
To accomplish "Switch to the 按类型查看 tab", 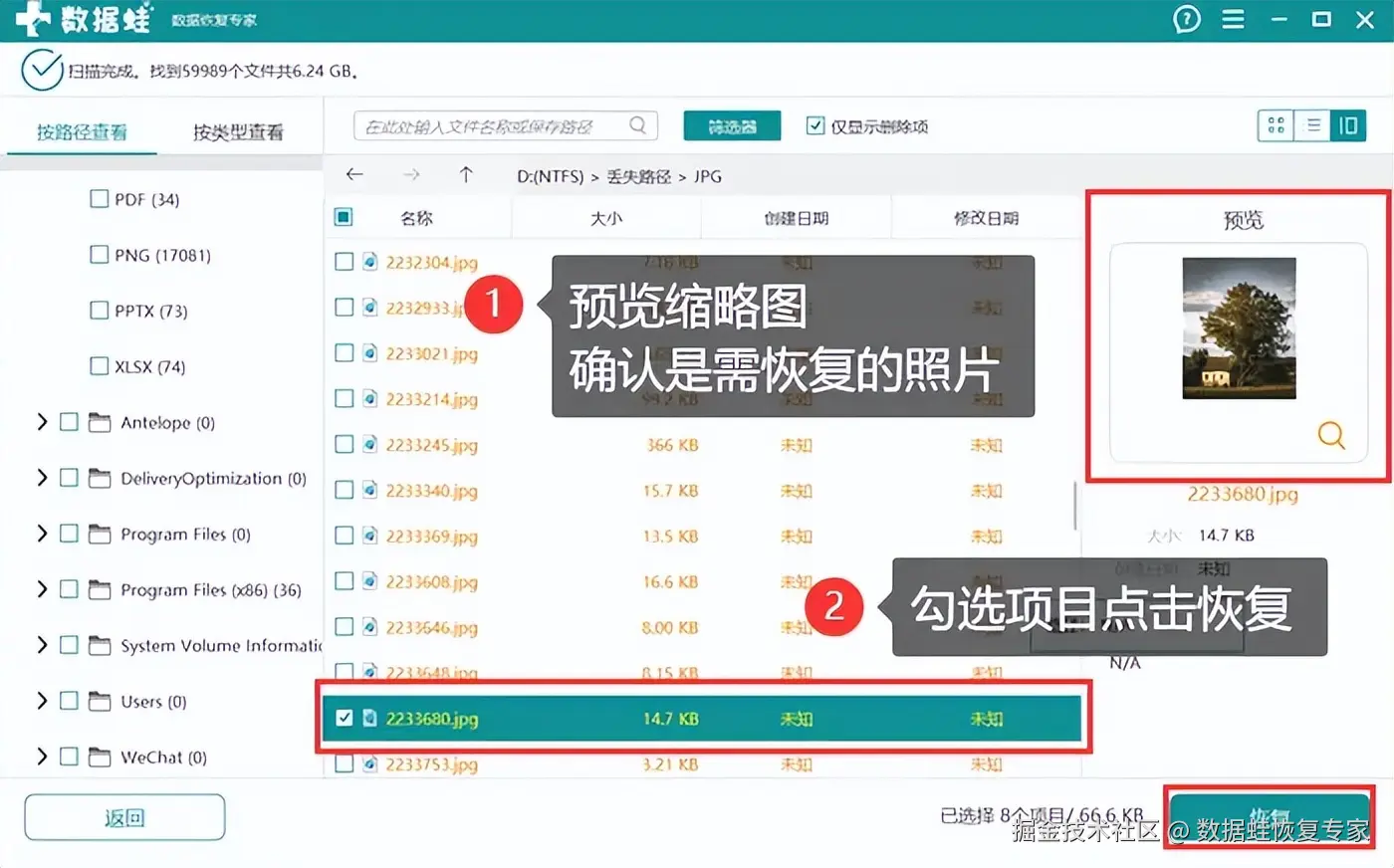I will point(238,131).
